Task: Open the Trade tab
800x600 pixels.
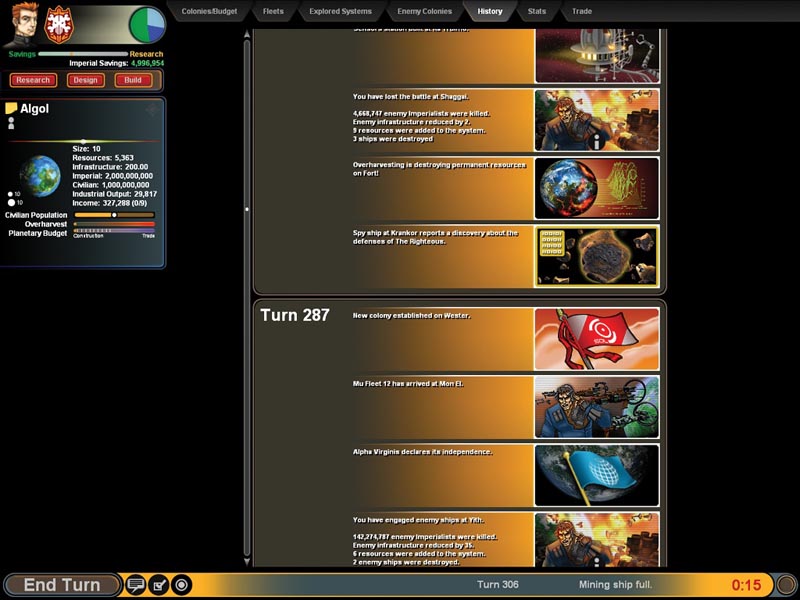Action: click(x=581, y=12)
